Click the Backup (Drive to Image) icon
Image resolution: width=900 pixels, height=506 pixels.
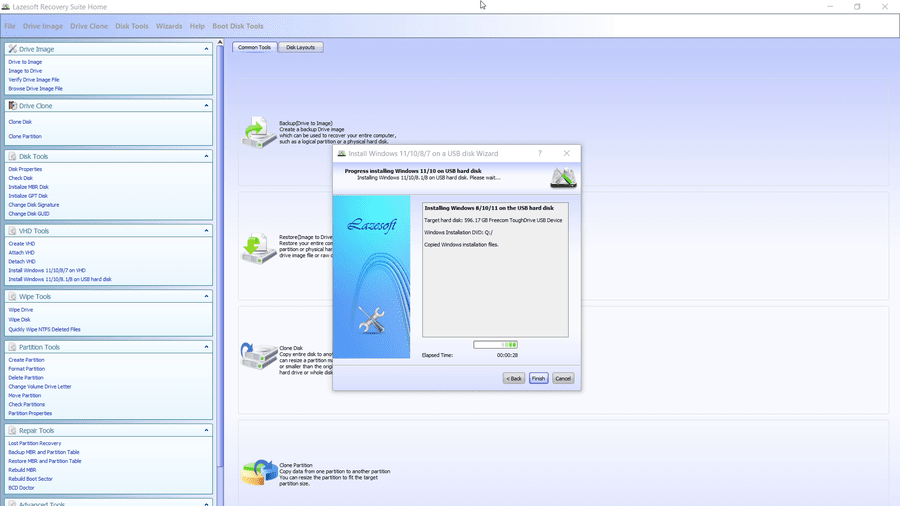coord(259,132)
